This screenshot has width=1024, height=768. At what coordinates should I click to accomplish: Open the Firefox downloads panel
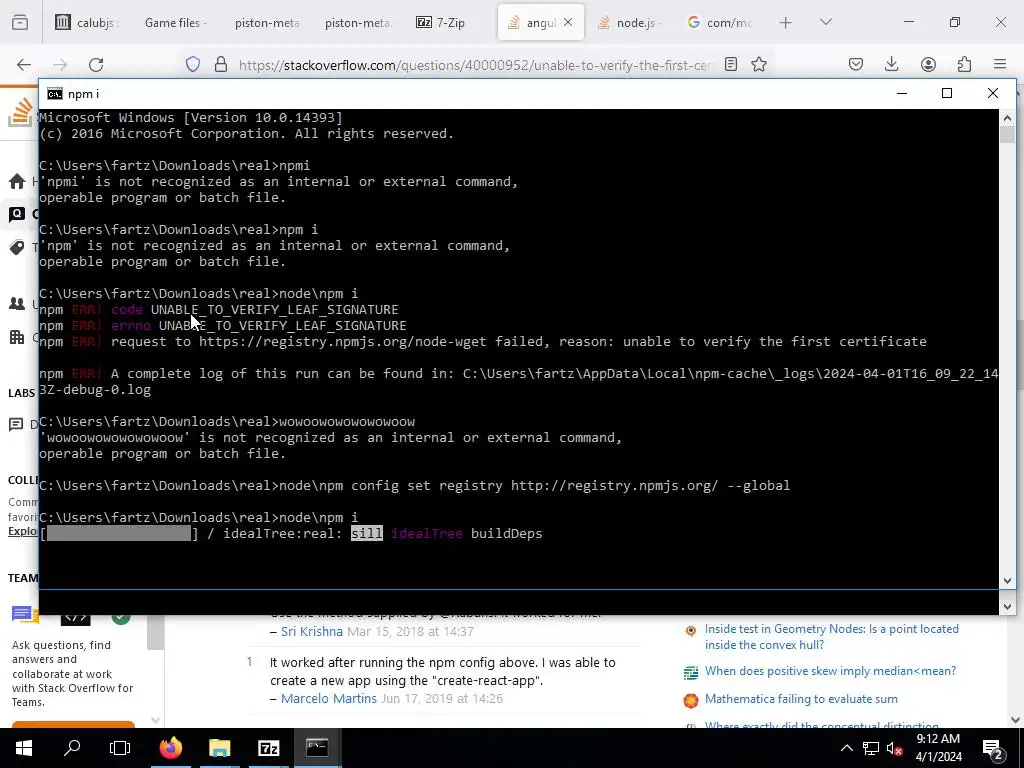coord(891,64)
